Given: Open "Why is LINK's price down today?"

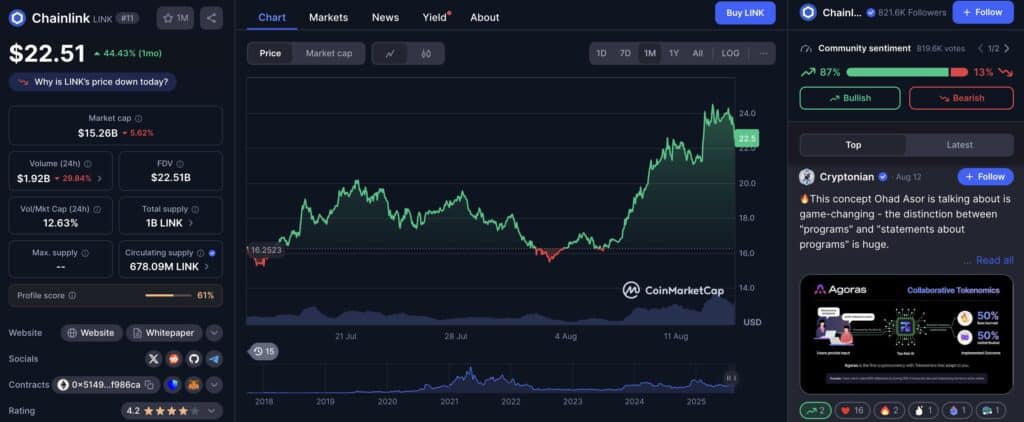Looking at the screenshot, I should [93, 82].
